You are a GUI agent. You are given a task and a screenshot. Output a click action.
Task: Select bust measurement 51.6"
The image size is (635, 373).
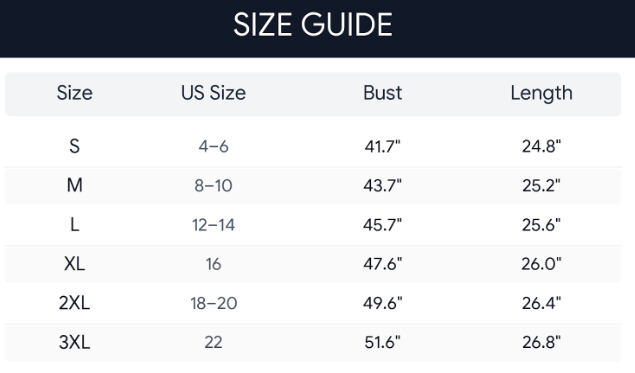pyautogui.click(x=382, y=342)
